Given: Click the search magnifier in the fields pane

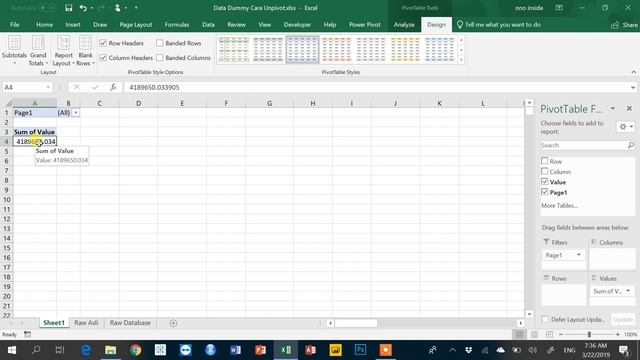Looking at the screenshot, I should [631, 145].
